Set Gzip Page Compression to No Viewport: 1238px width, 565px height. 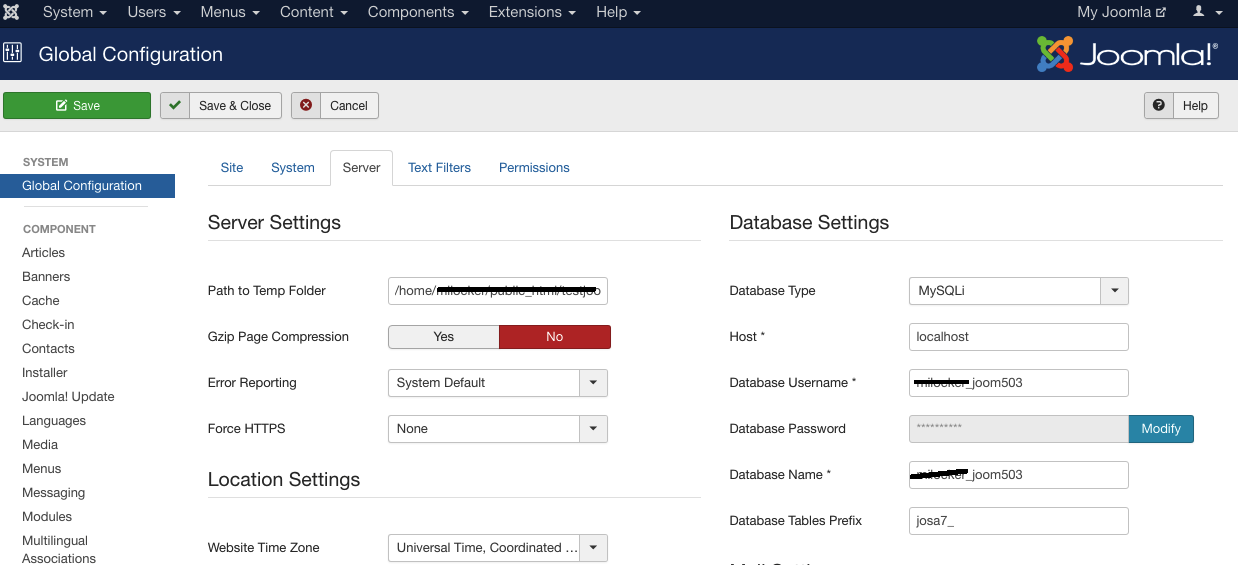pyautogui.click(x=555, y=337)
